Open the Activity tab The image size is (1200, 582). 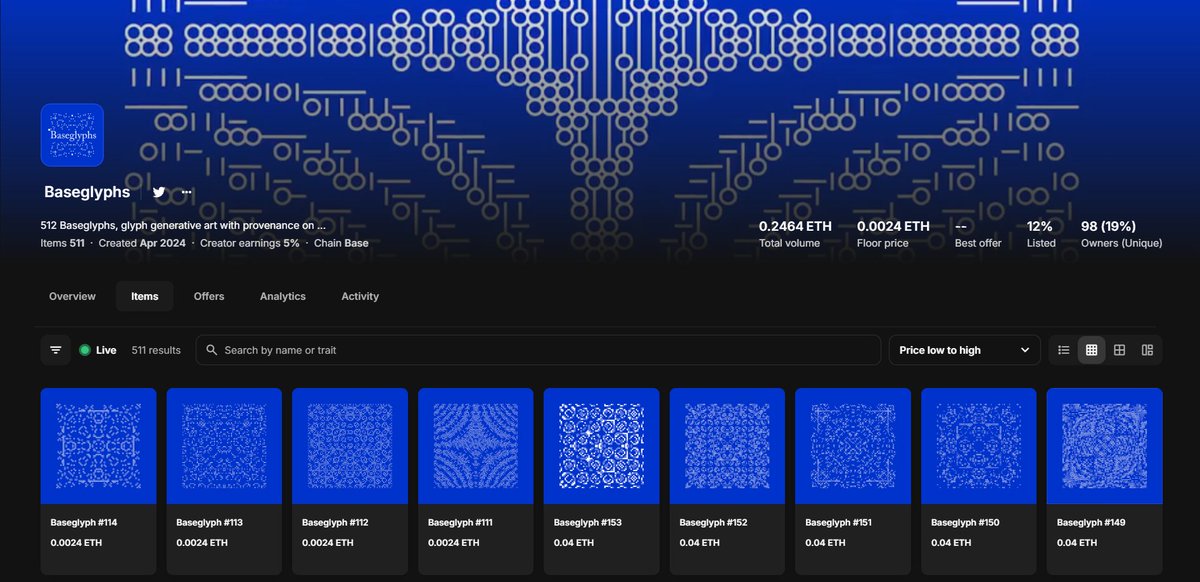360,296
